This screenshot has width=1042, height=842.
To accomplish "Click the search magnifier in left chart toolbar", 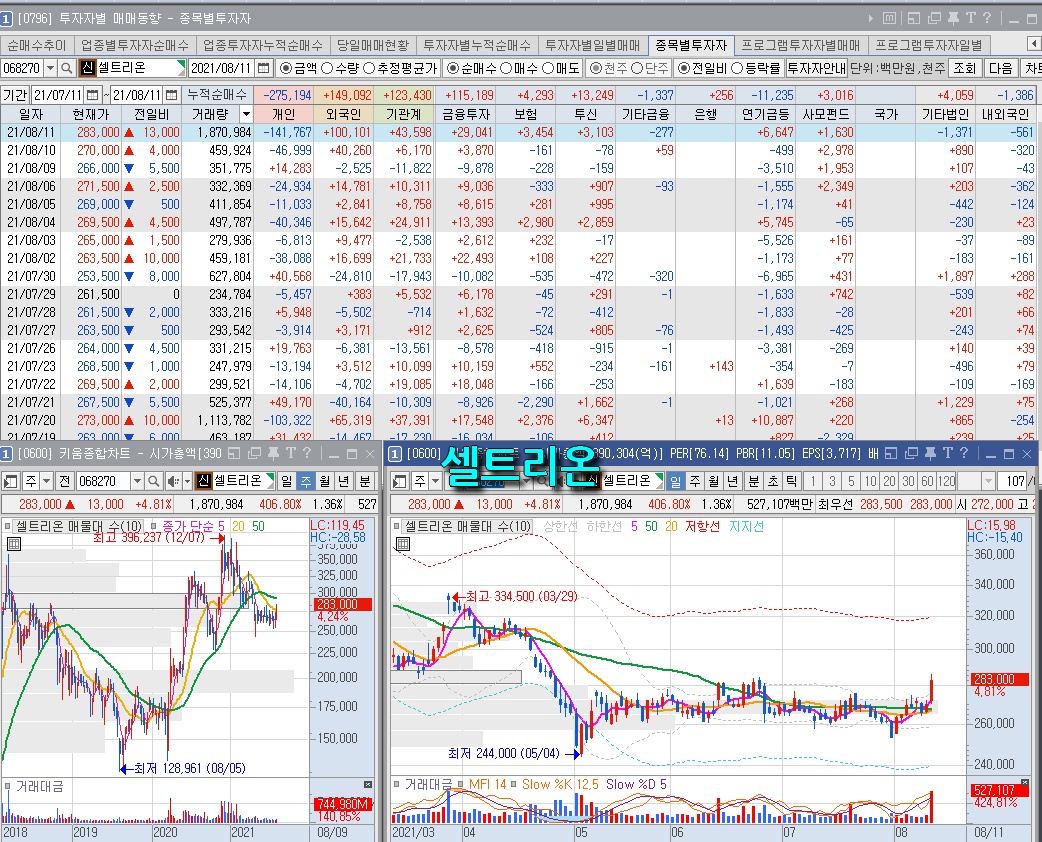I will (154, 480).
